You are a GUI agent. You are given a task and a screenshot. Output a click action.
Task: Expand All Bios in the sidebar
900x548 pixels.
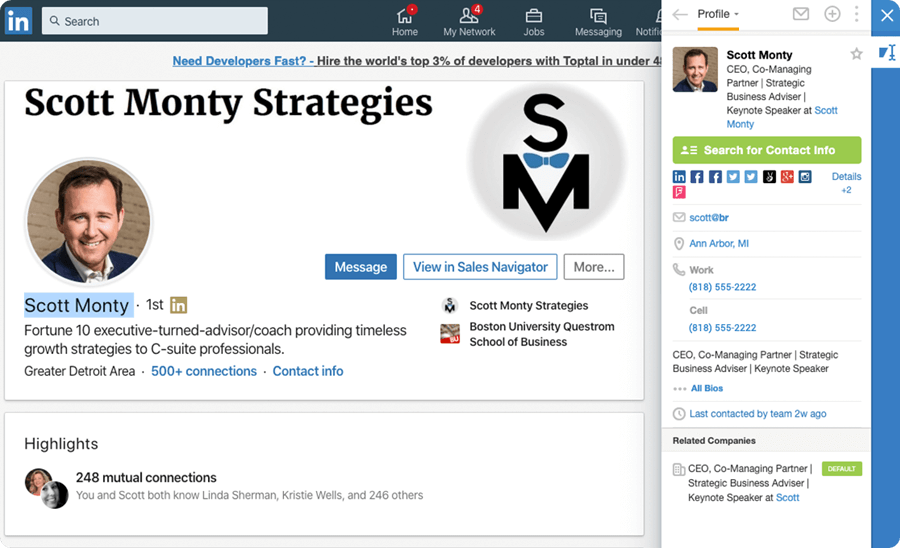[x=707, y=388]
